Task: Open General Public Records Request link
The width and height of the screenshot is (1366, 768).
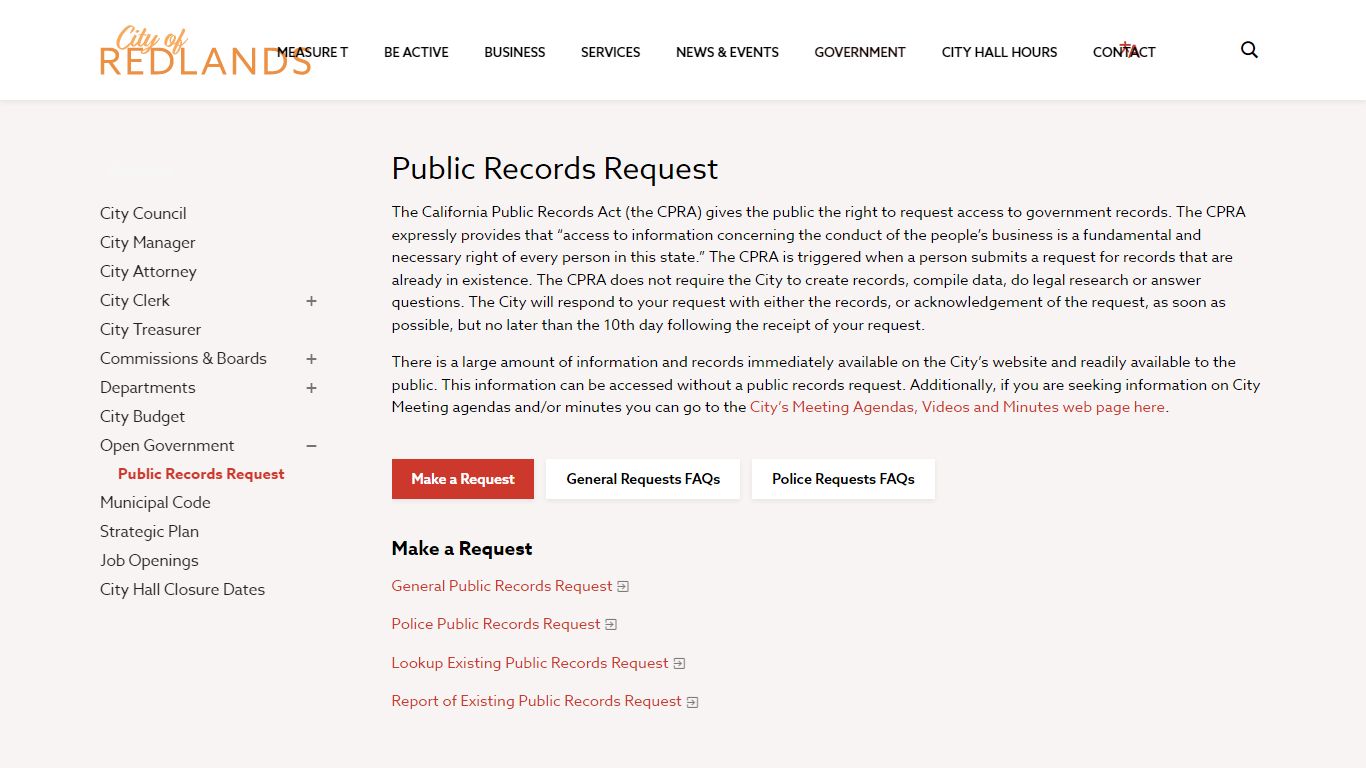Action: (502, 586)
